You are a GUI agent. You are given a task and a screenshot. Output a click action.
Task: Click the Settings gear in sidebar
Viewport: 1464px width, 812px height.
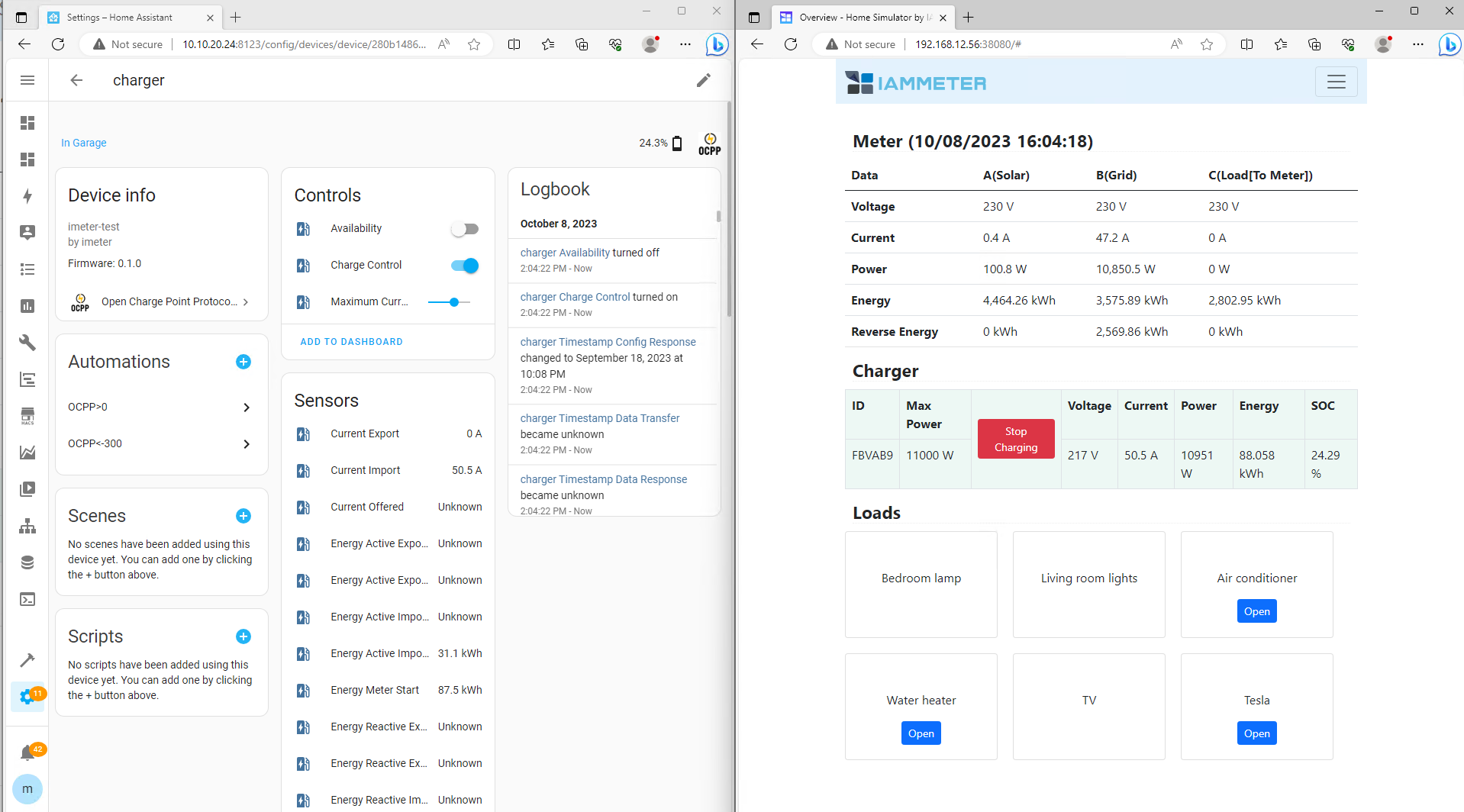point(27,697)
